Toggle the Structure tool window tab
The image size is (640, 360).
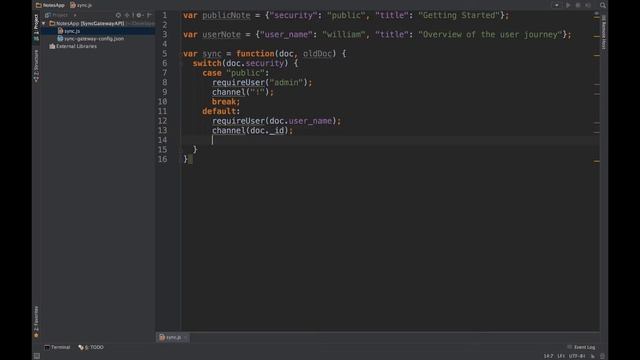[x=36, y=65]
